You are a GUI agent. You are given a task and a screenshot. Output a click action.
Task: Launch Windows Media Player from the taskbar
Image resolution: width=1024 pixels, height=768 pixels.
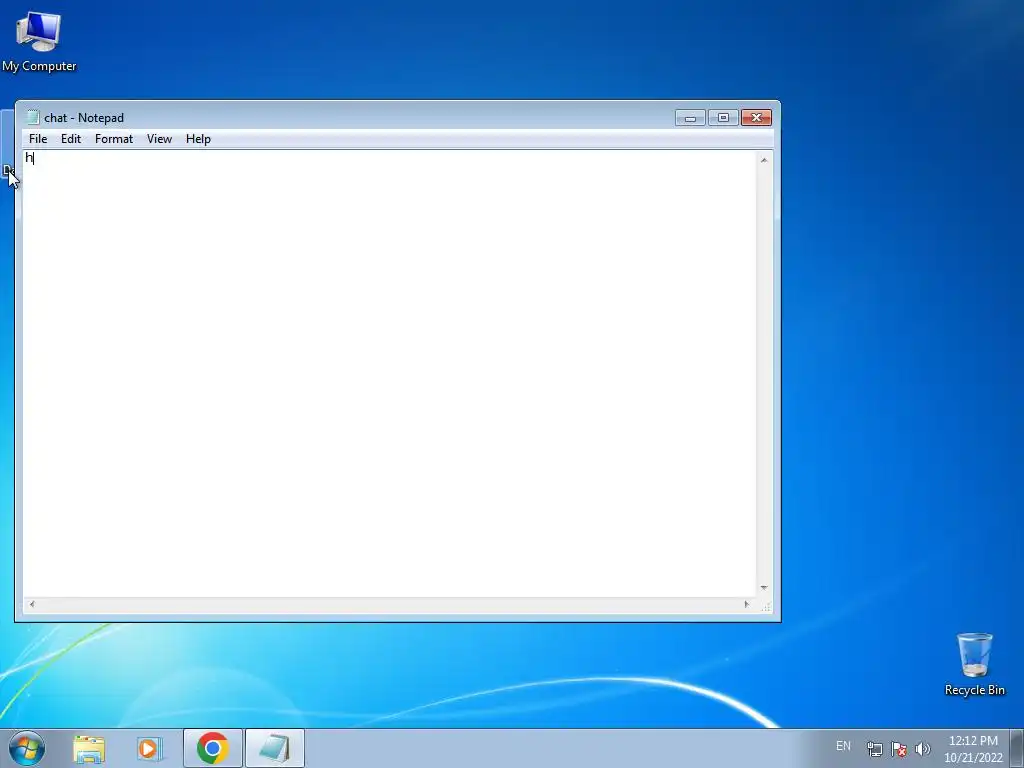point(149,749)
